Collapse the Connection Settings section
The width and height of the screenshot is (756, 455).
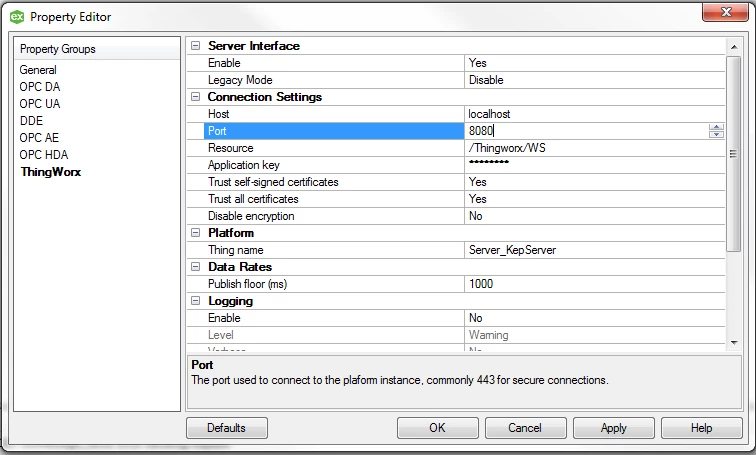click(x=195, y=97)
